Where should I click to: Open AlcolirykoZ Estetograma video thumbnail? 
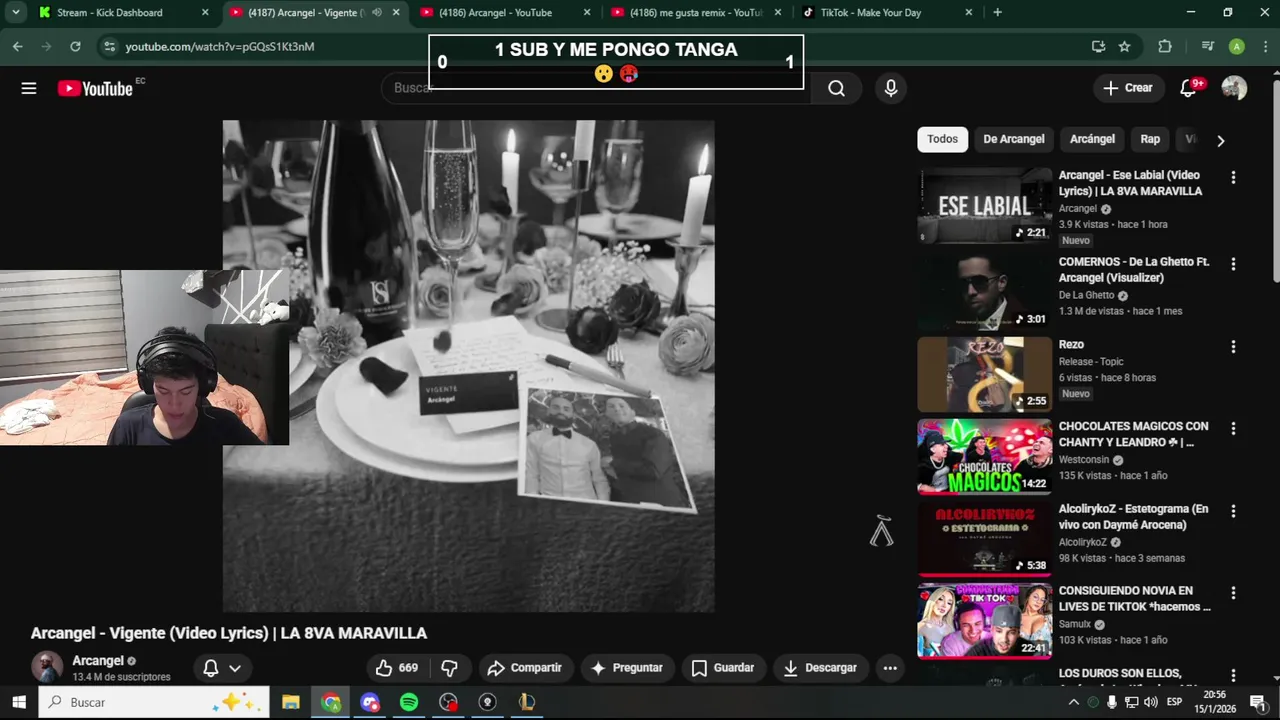click(984, 538)
